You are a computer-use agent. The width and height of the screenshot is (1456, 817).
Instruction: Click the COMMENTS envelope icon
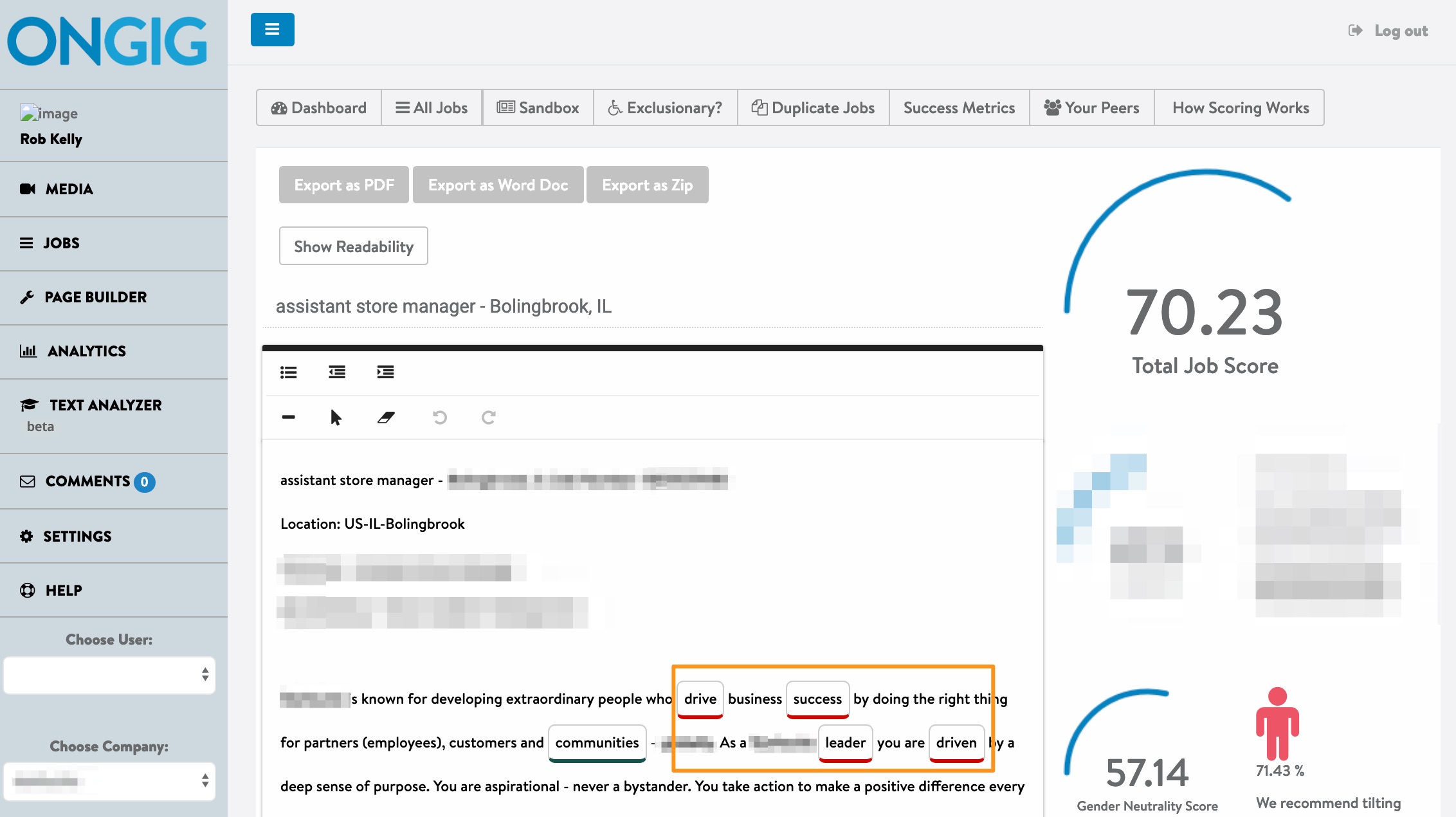(x=28, y=481)
